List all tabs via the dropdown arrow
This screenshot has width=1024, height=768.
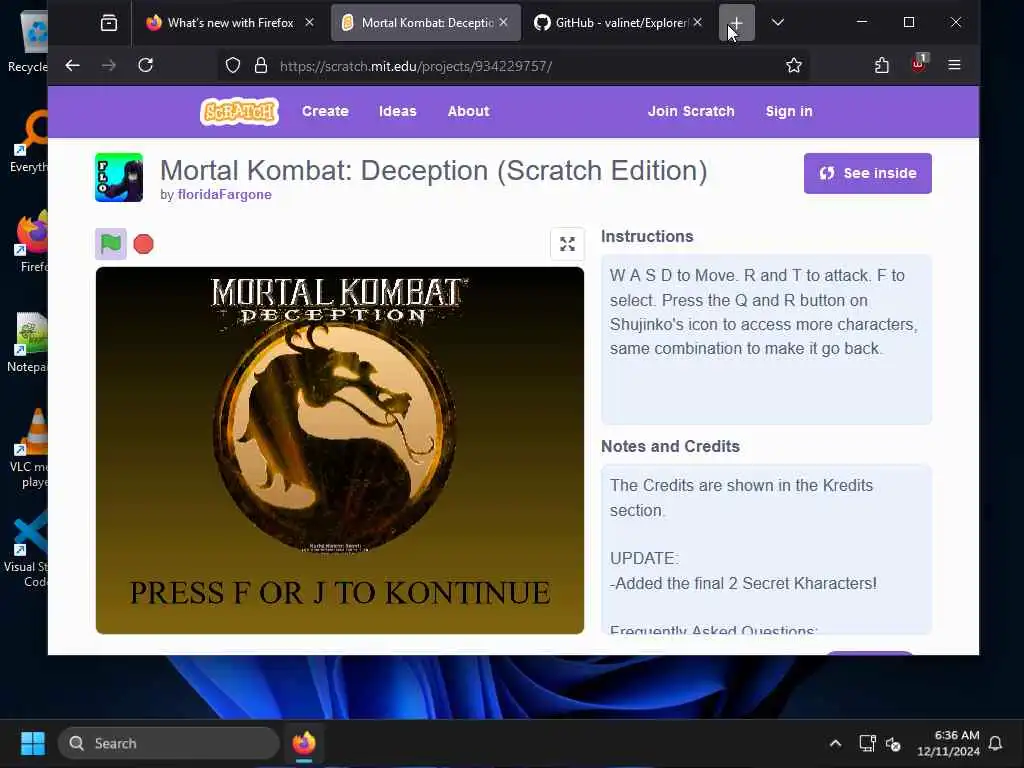[x=777, y=23]
